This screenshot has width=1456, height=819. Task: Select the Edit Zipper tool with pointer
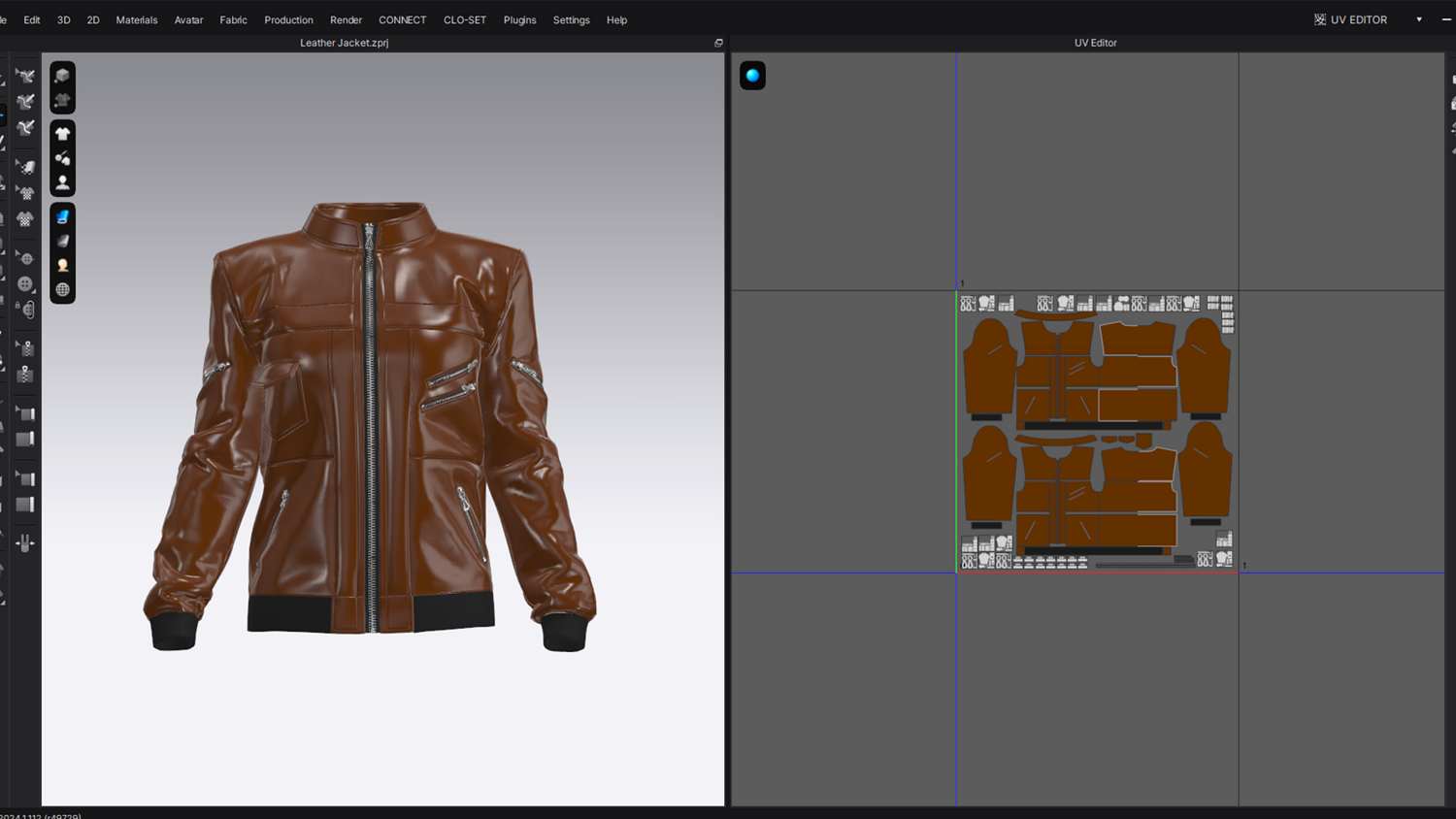(x=25, y=348)
